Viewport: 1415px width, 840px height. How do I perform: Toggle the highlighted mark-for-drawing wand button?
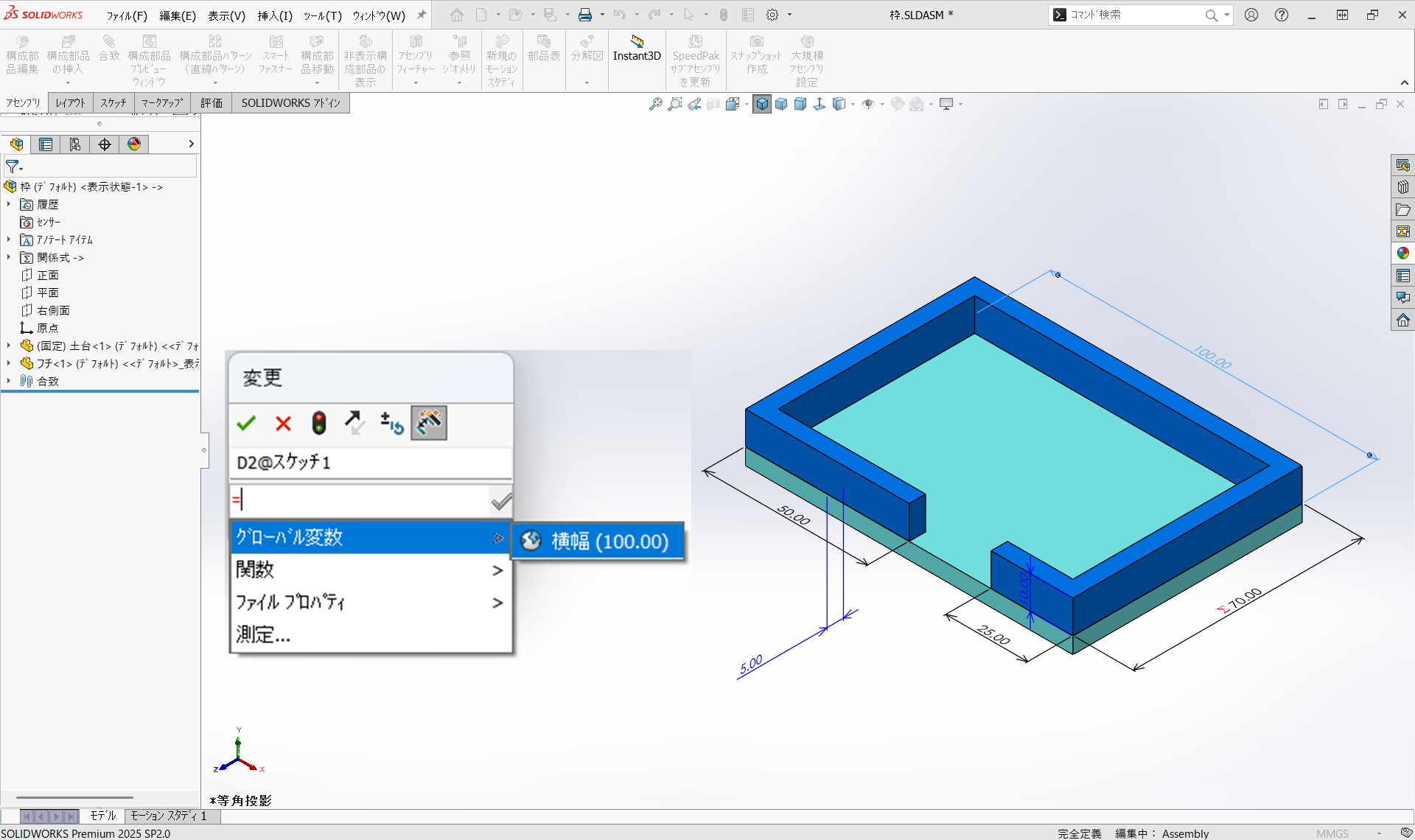429,423
